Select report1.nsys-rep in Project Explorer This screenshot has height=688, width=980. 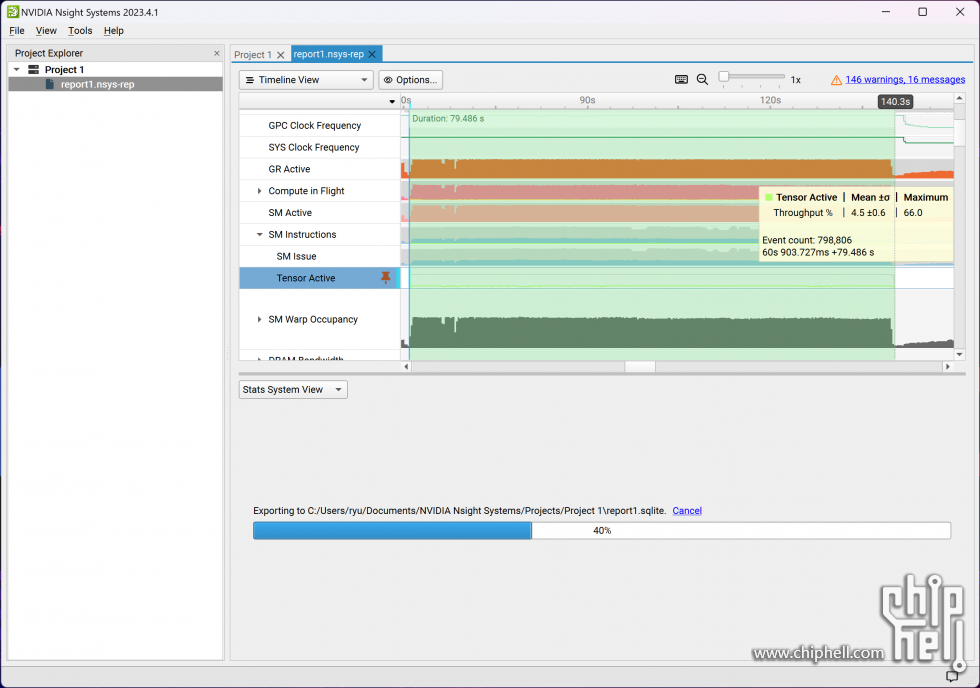coord(116,84)
